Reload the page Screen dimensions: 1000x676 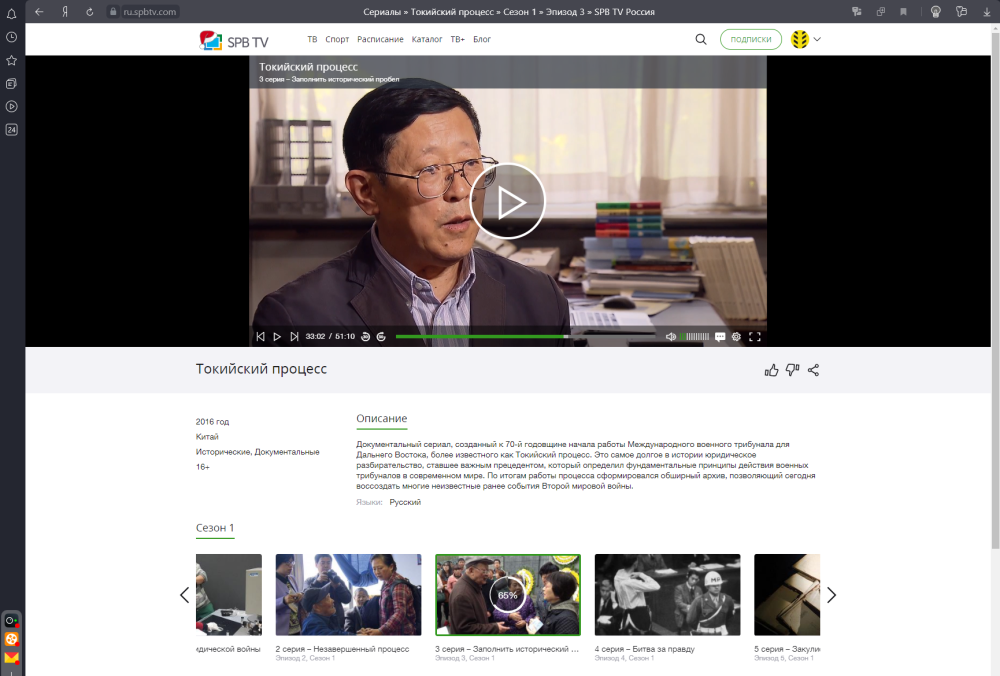pos(89,11)
